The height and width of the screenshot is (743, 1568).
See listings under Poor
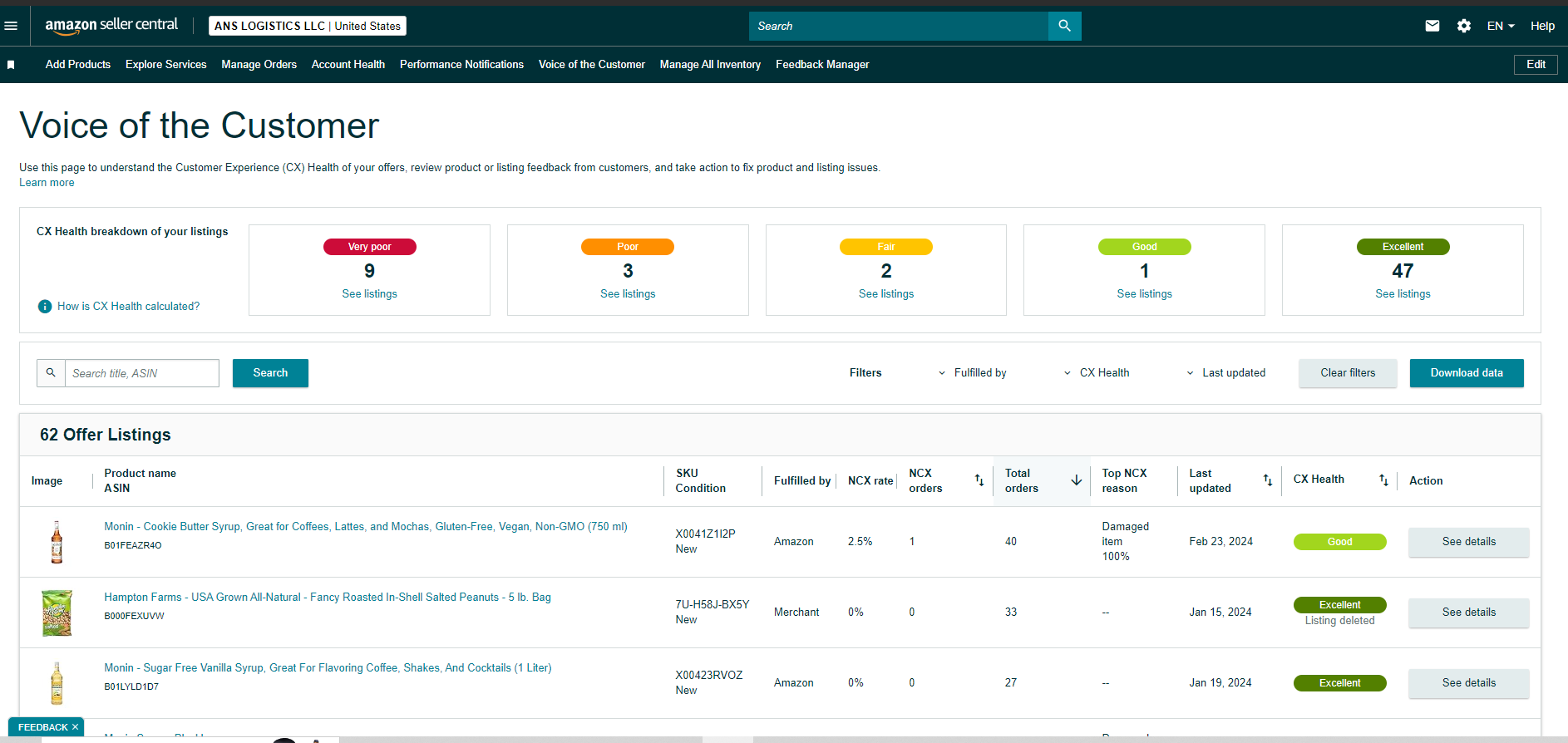pyautogui.click(x=628, y=294)
